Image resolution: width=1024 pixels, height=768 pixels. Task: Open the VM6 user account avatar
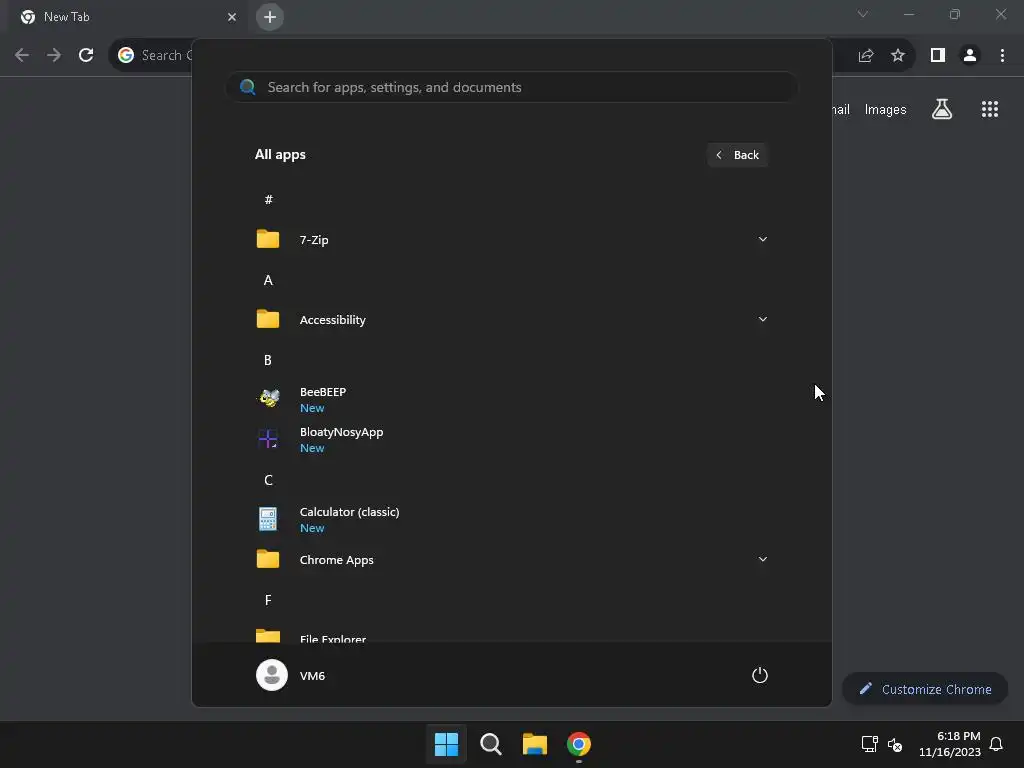coord(272,675)
